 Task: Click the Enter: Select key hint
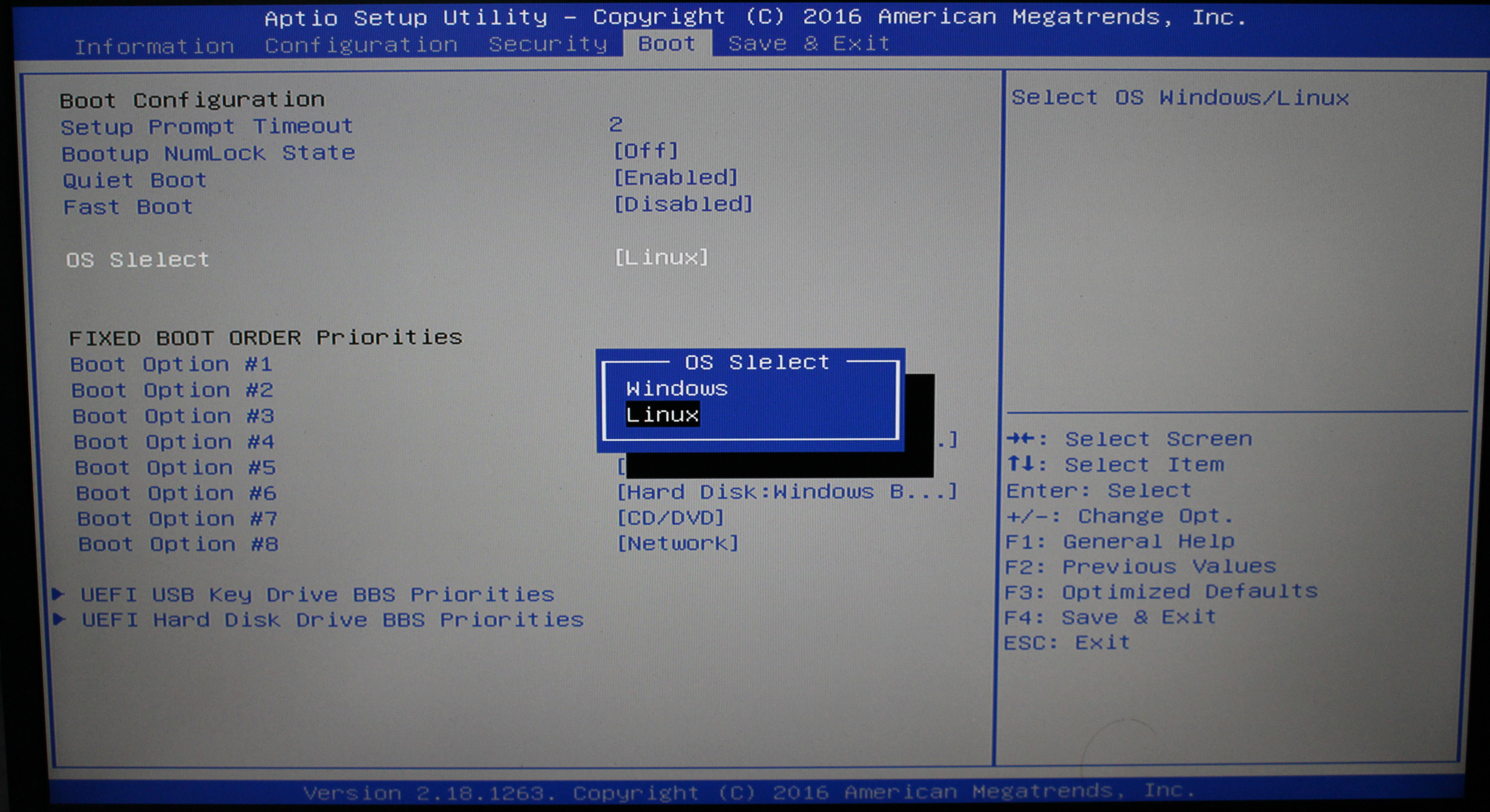pos(1099,491)
